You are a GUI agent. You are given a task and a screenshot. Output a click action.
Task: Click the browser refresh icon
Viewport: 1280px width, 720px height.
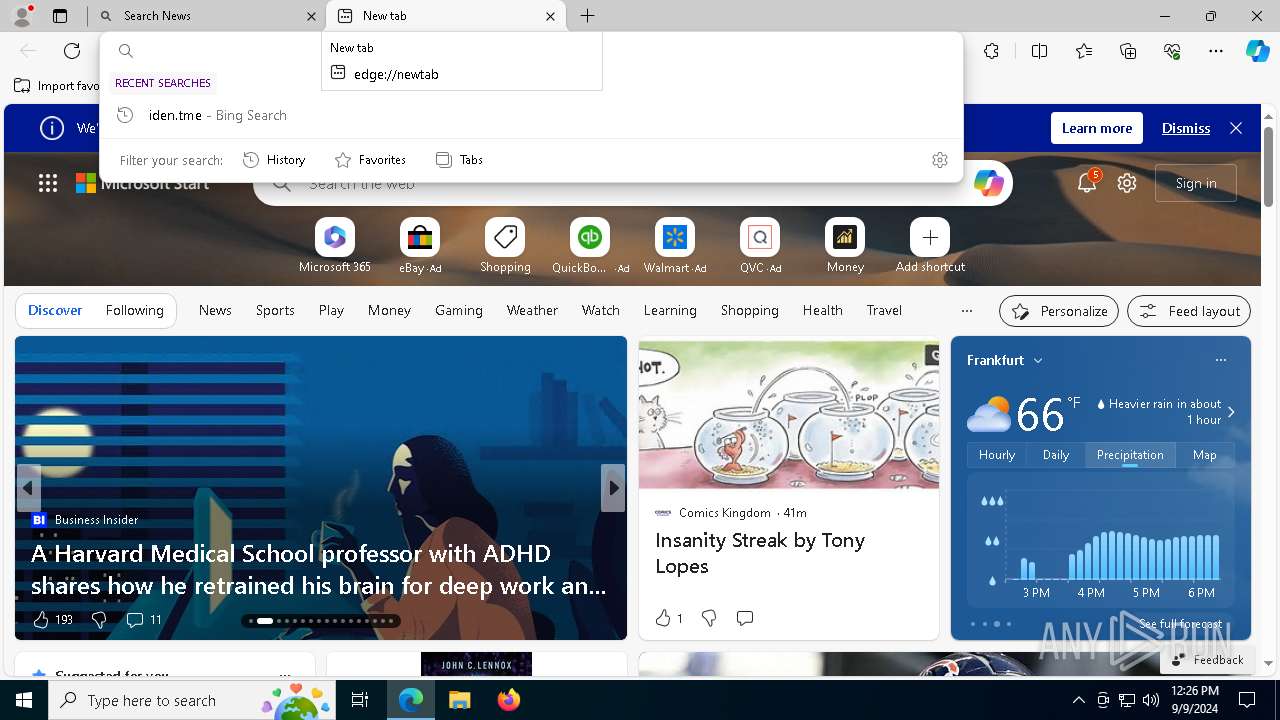click(72, 51)
